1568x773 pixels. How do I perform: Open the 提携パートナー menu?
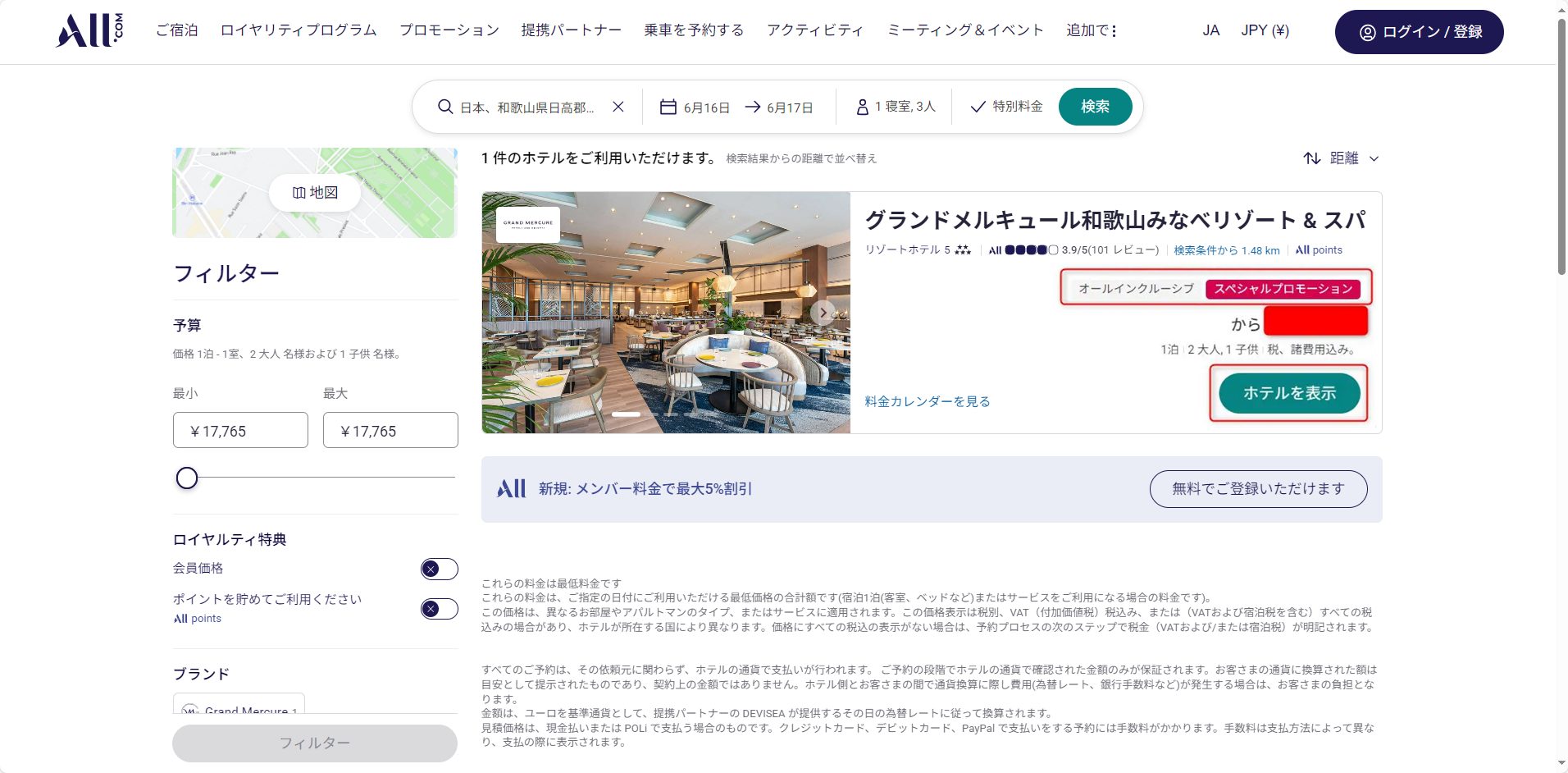click(572, 30)
